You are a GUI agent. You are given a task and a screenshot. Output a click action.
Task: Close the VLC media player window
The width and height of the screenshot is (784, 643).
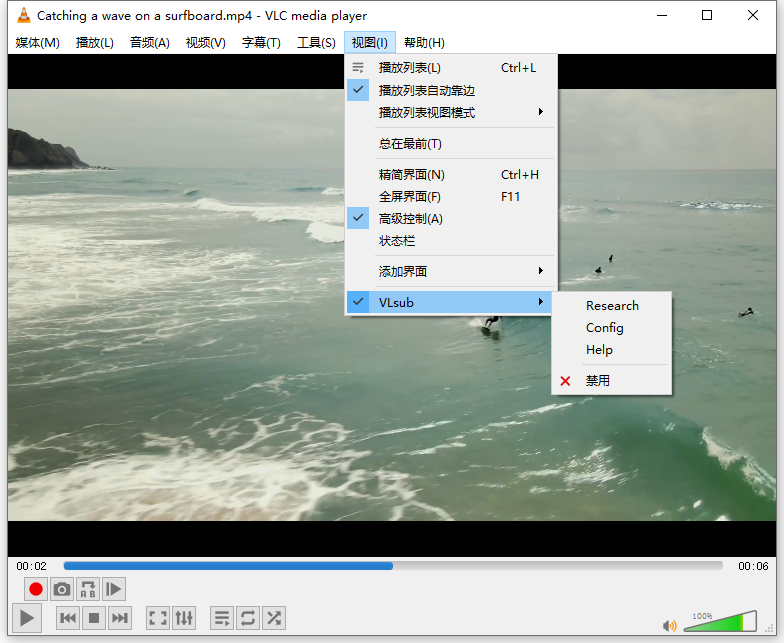[x=752, y=16]
